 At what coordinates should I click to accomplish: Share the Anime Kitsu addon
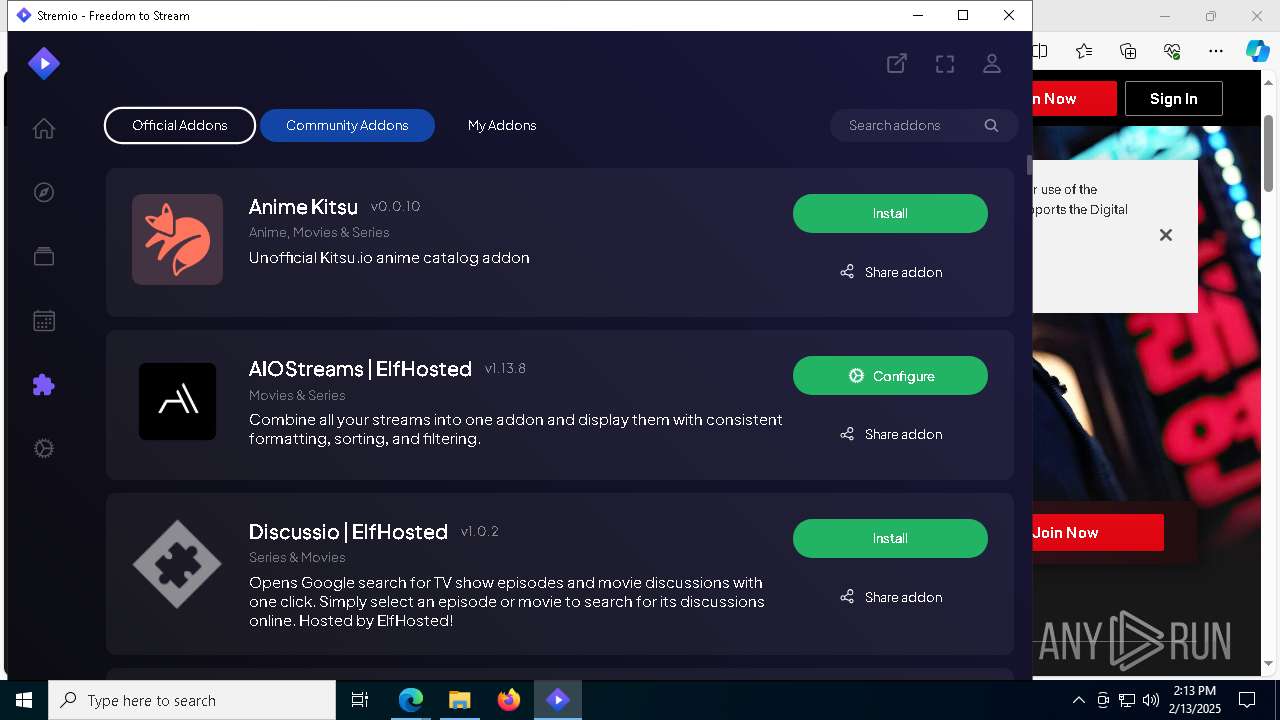coord(890,272)
